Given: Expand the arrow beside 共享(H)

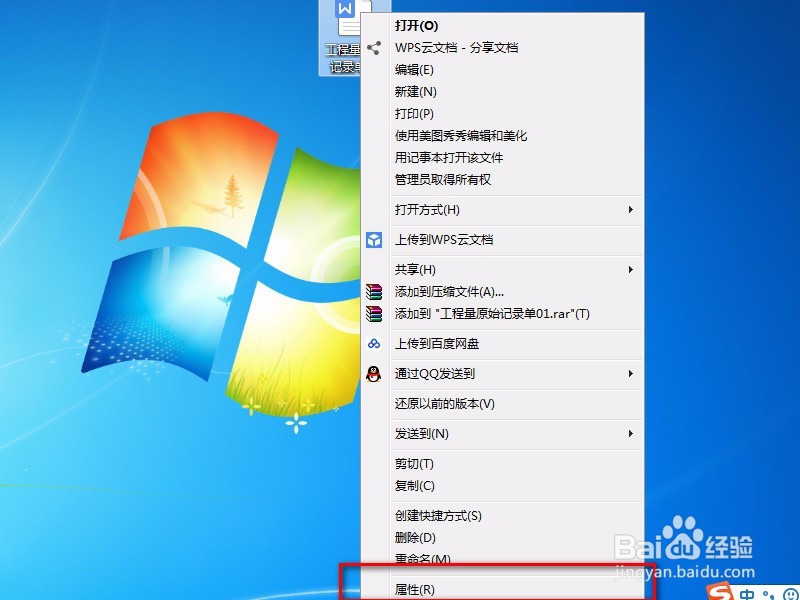Looking at the screenshot, I should pyautogui.click(x=631, y=269).
